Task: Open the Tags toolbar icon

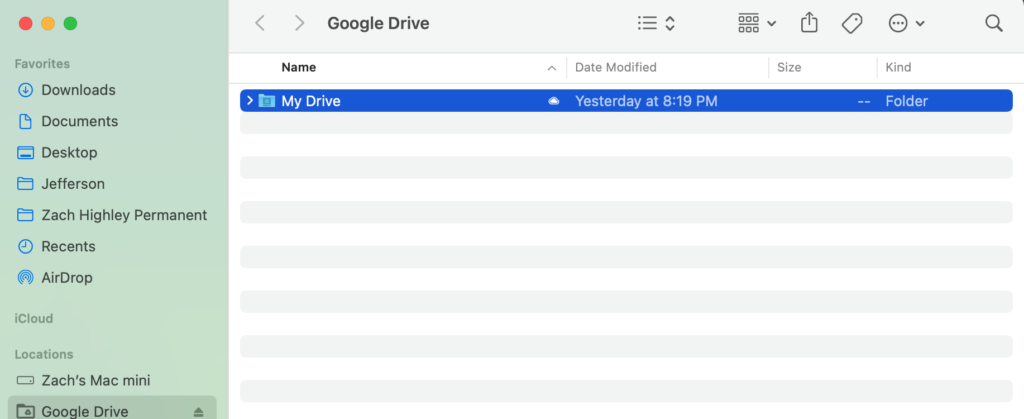Action: click(852, 23)
